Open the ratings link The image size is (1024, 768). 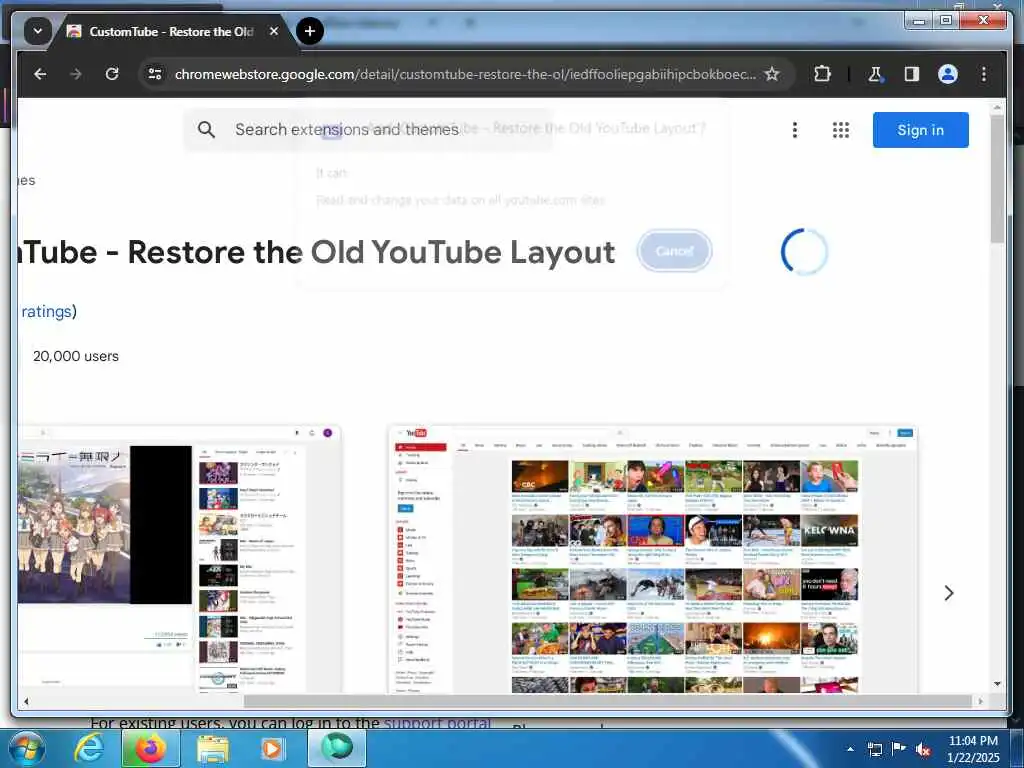pos(46,312)
